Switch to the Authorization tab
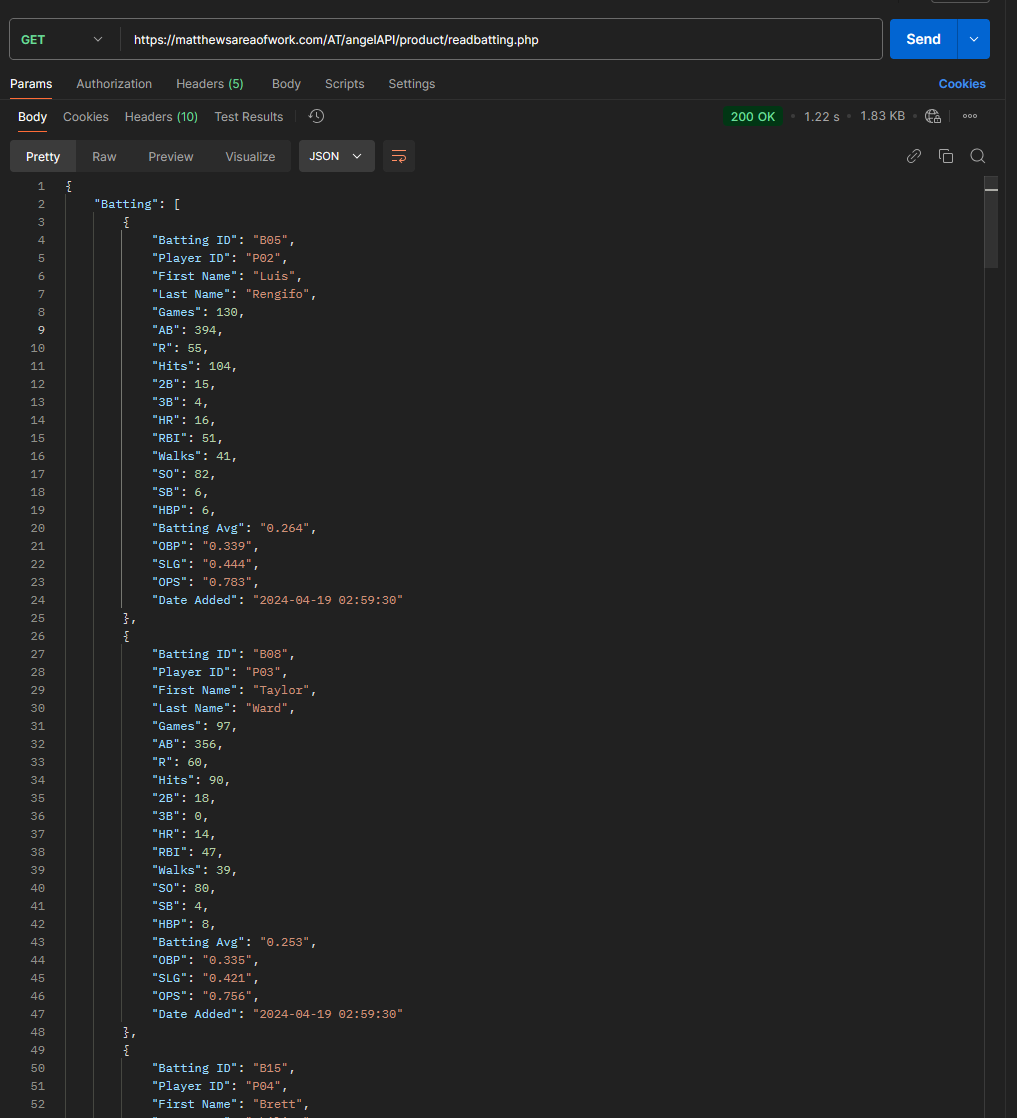Viewport: 1017px width, 1118px height. click(114, 83)
